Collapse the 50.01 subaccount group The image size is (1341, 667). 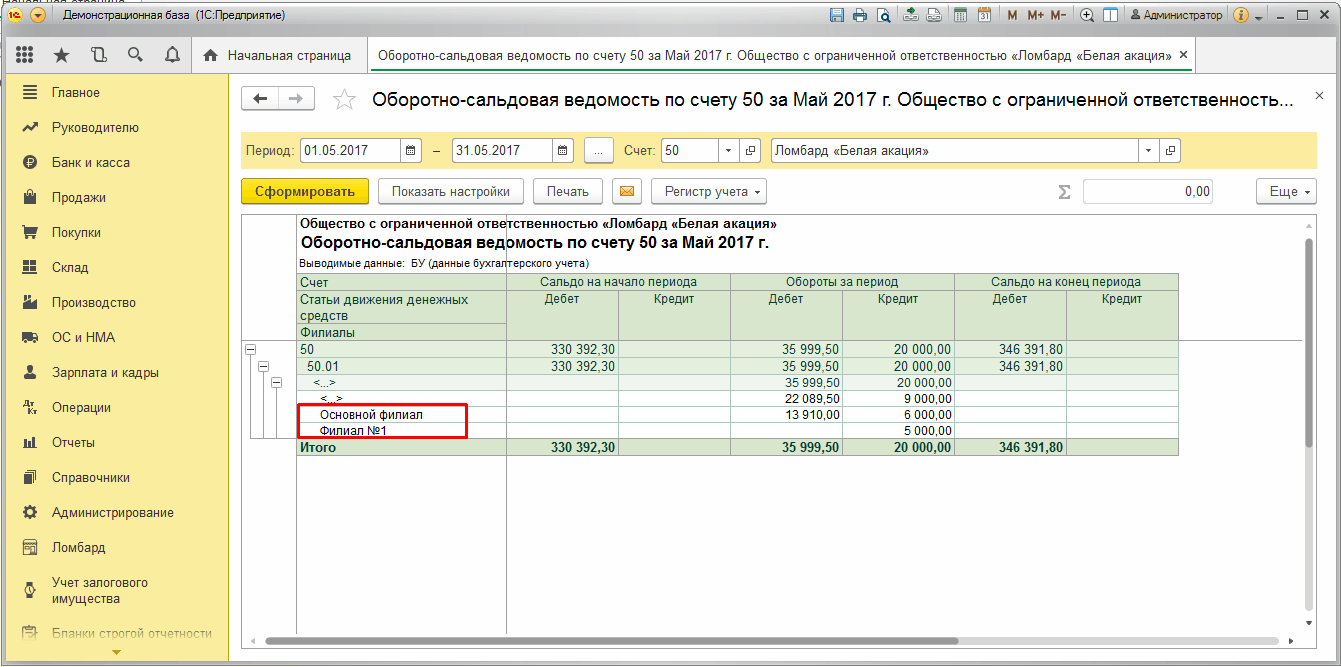[263, 367]
